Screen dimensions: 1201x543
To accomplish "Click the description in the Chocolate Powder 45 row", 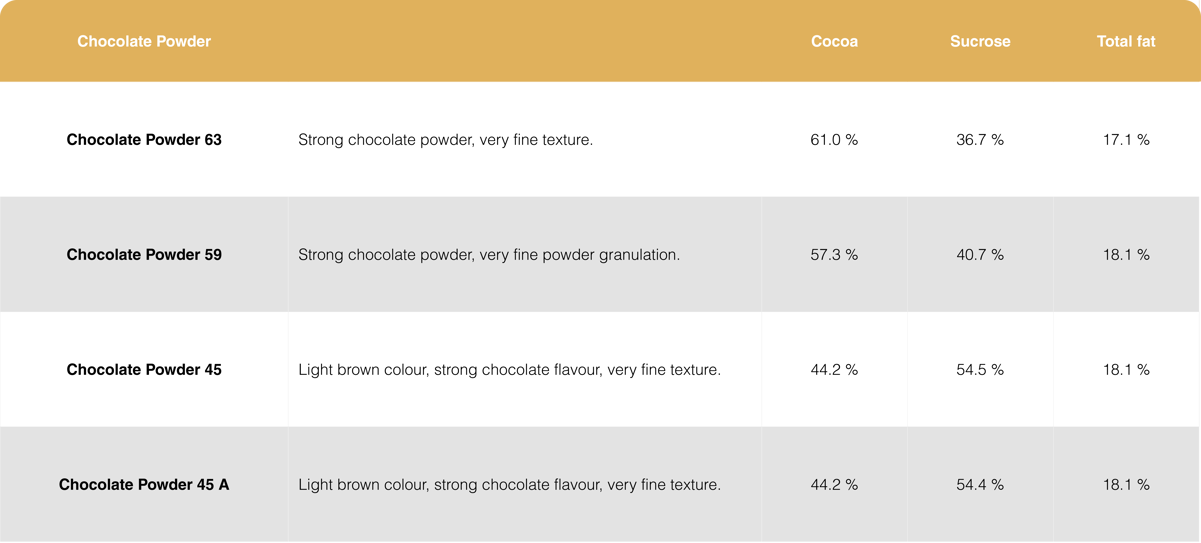I will pos(509,370).
